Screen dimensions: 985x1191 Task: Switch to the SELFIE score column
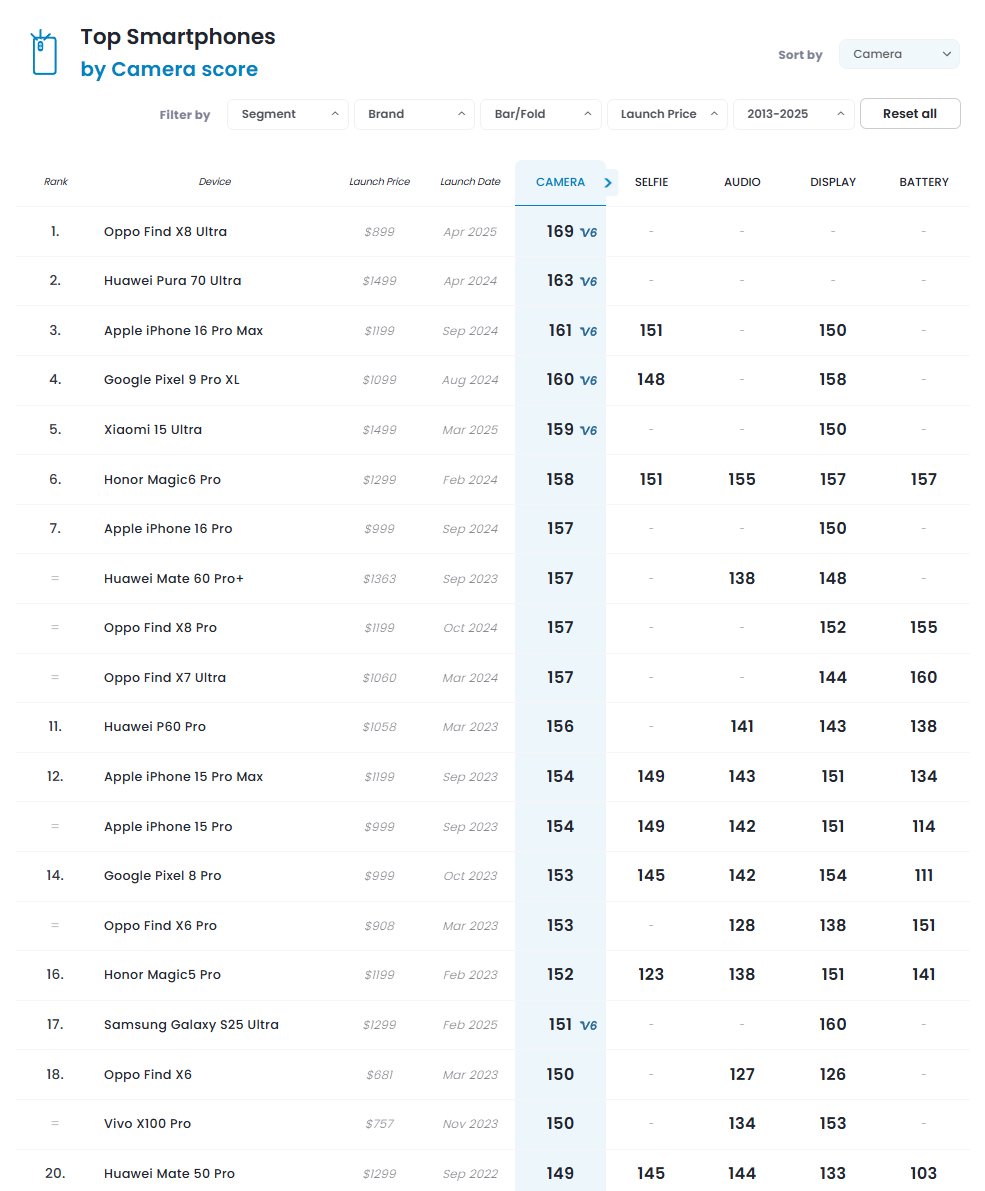point(652,182)
